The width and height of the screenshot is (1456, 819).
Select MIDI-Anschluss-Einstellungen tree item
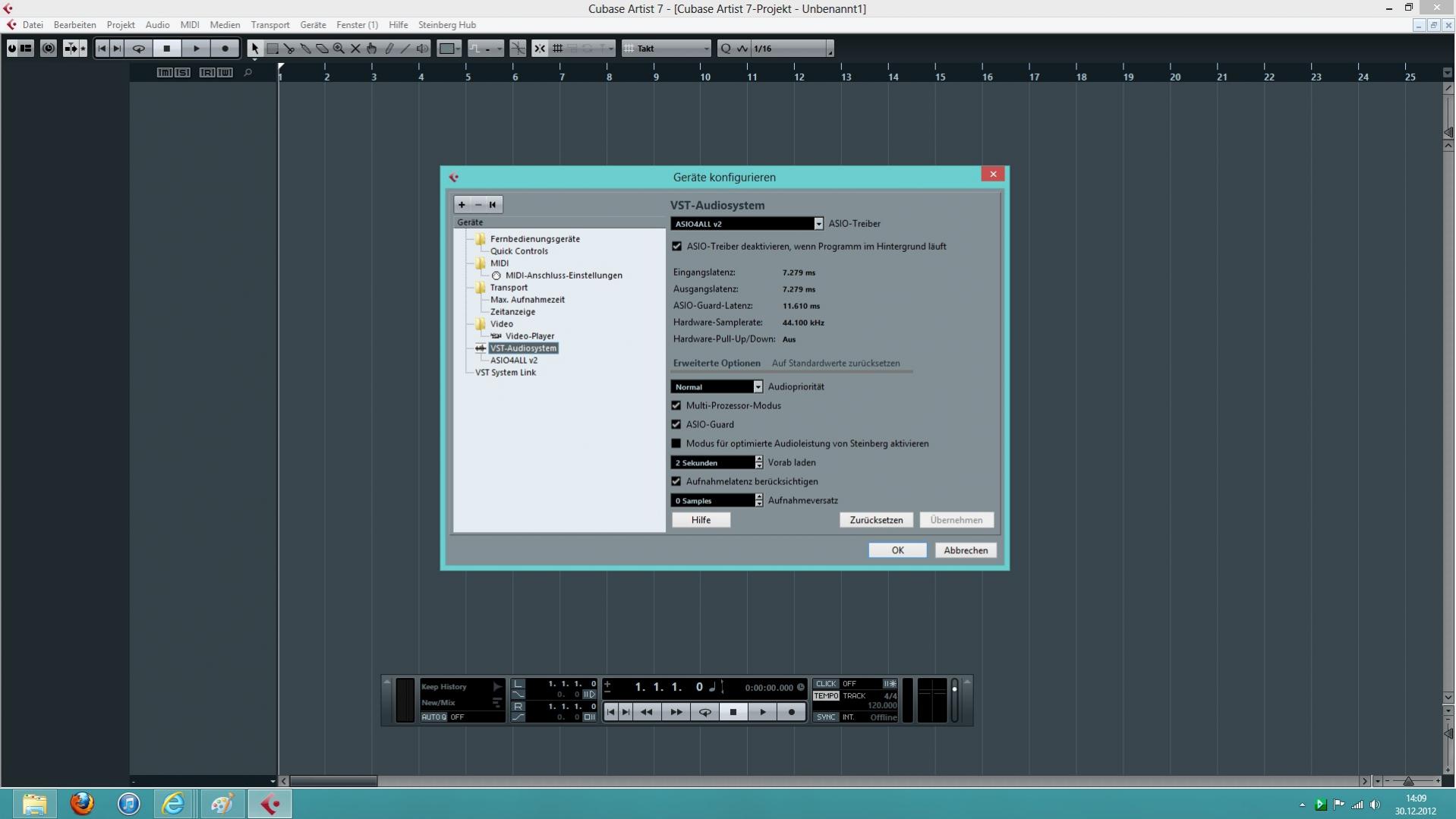564,276
